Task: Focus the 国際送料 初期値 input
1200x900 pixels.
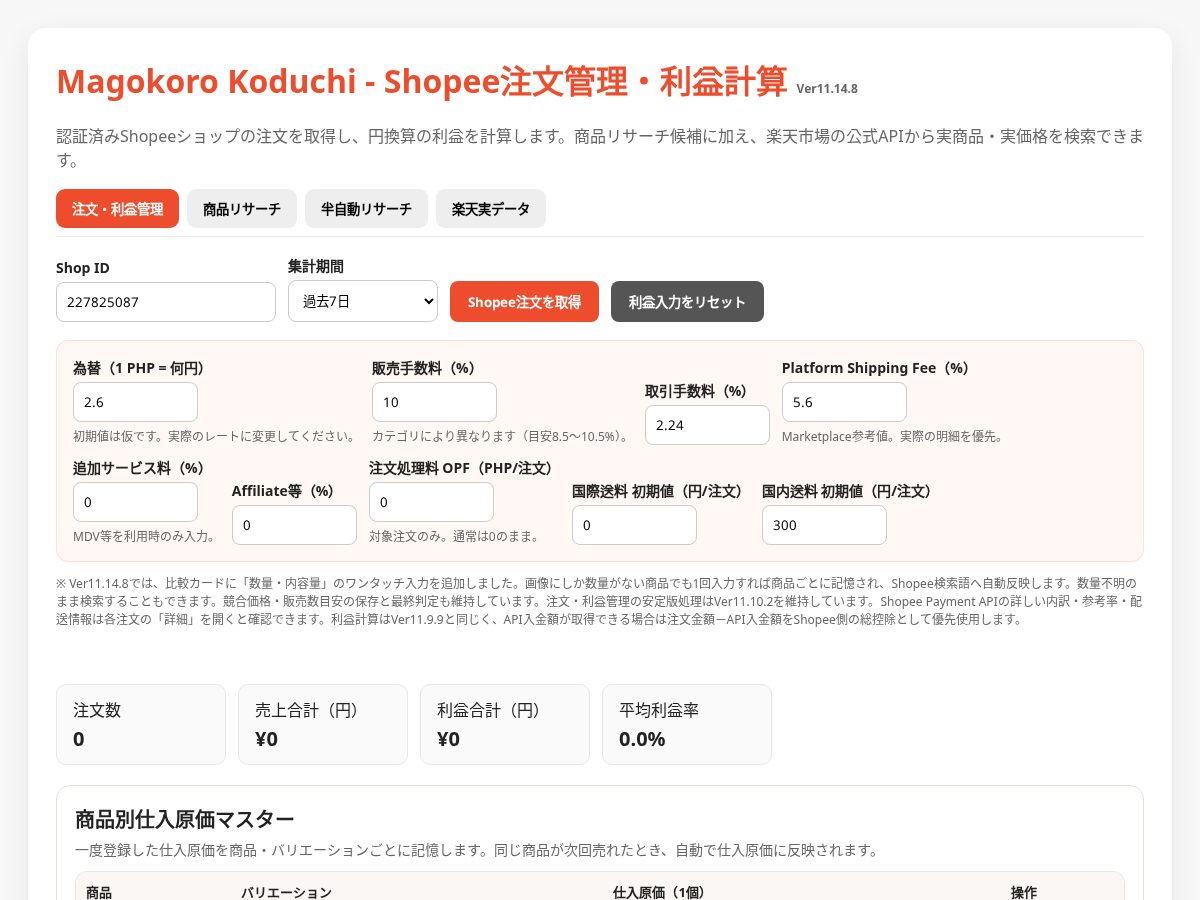Action: coord(634,525)
